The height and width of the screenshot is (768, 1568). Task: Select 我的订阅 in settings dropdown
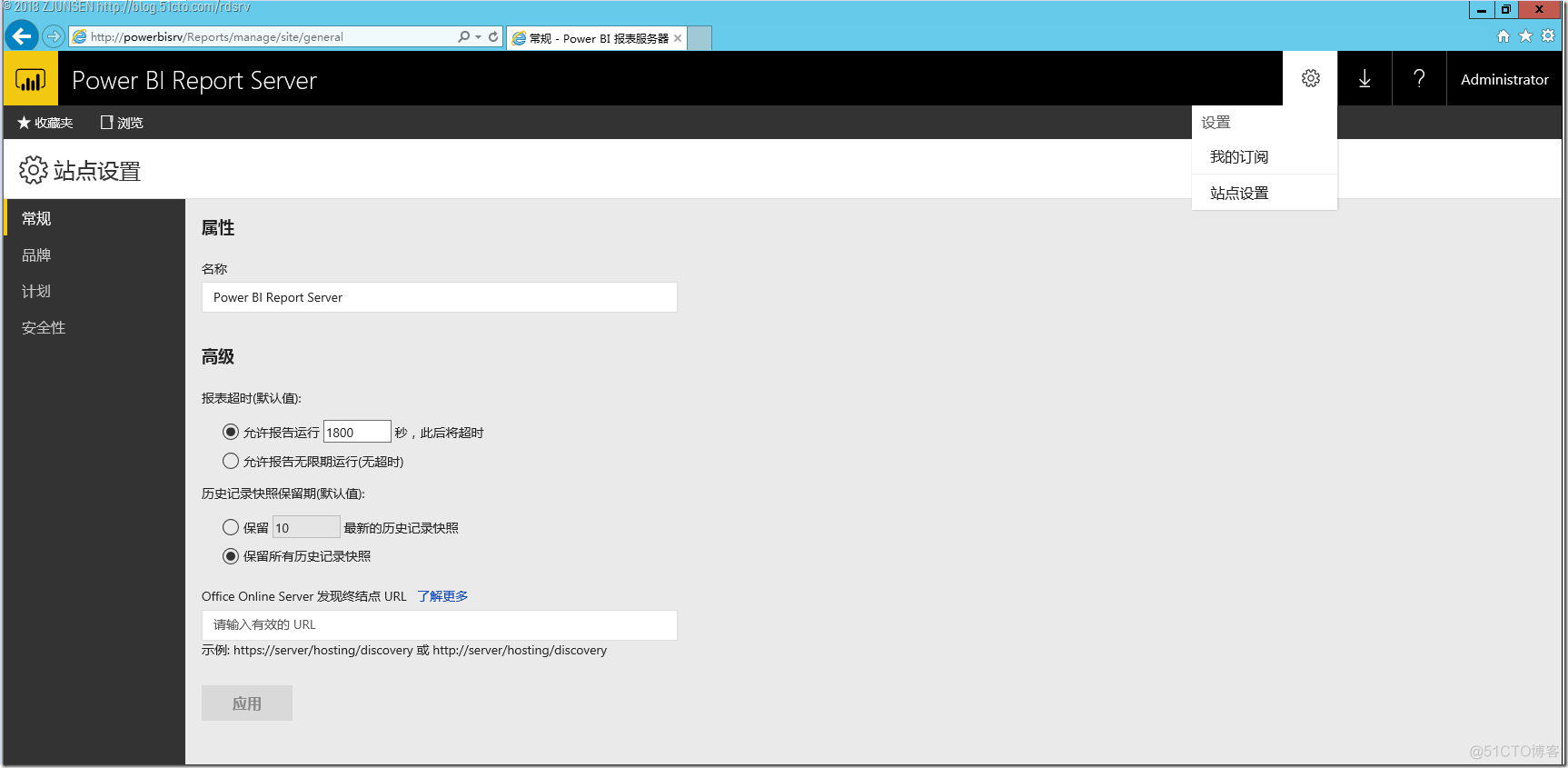point(1264,157)
